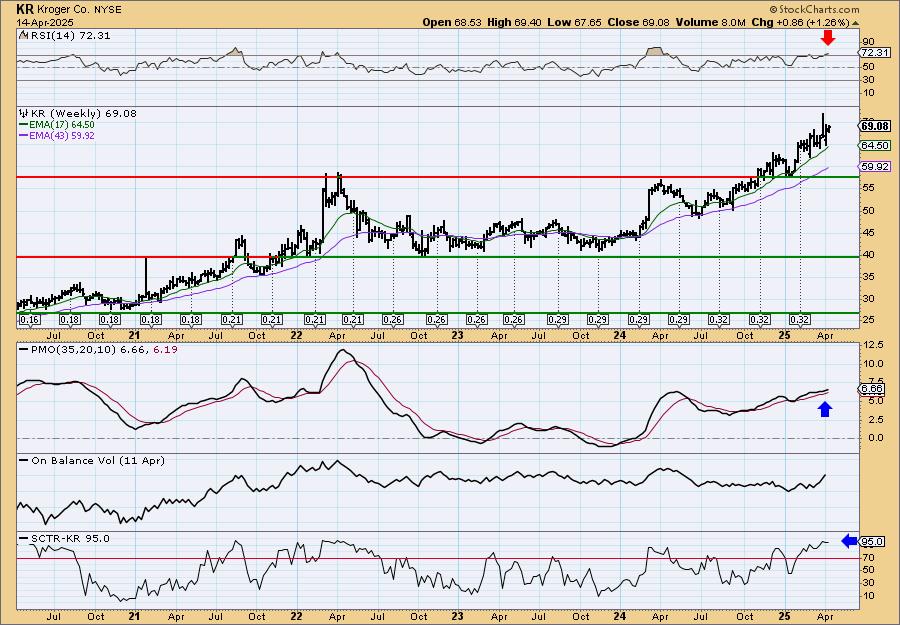Screen dimensions: 900x625
Task: Click the 59.92 EMA tag on the price axis
Action: tap(875, 166)
